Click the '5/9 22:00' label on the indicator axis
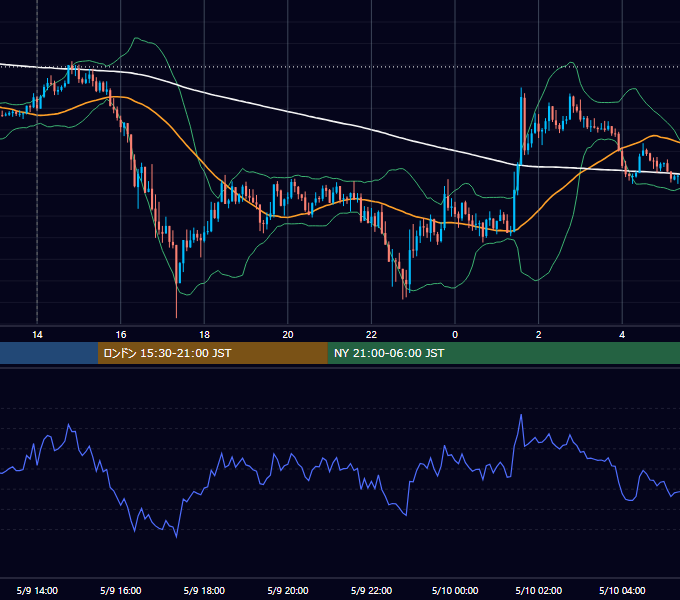The height and width of the screenshot is (600, 680). tap(371, 590)
